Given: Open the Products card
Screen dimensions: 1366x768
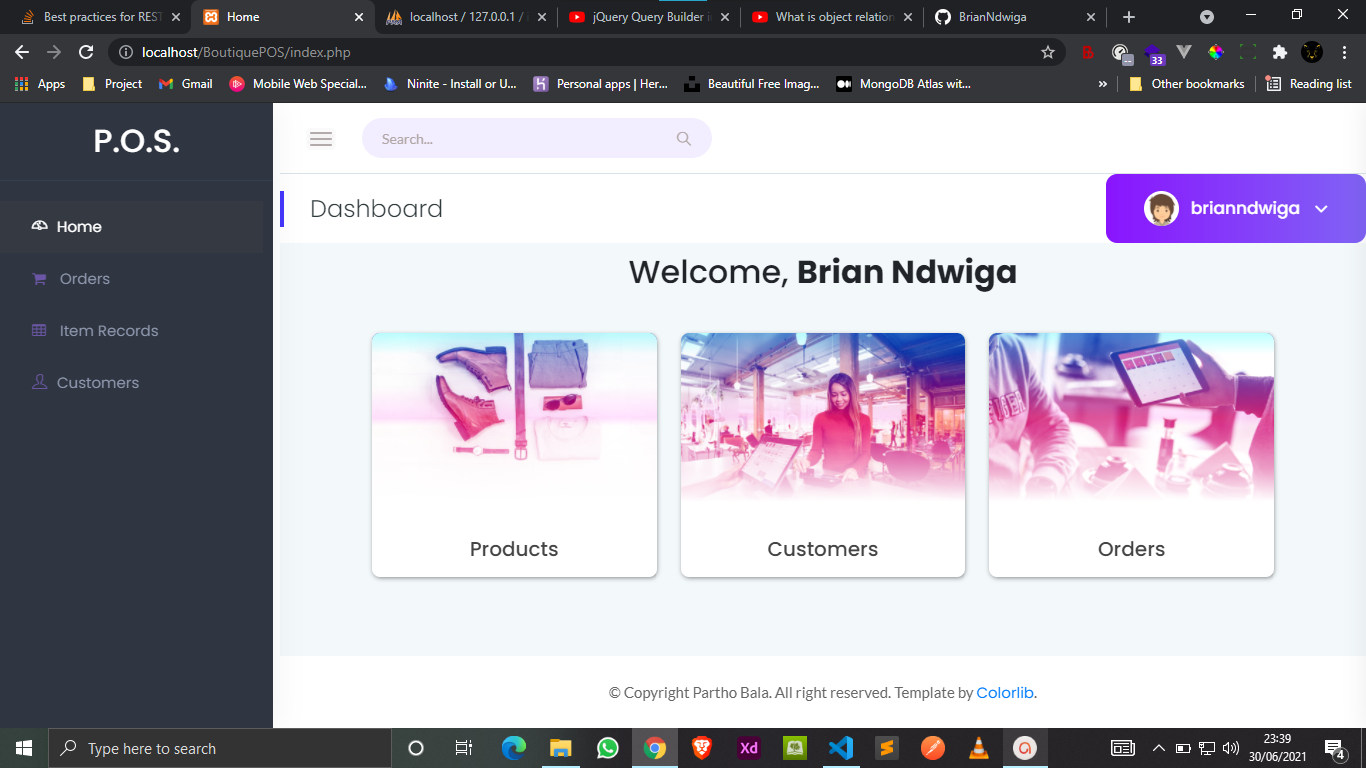Looking at the screenshot, I should tap(514, 455).
